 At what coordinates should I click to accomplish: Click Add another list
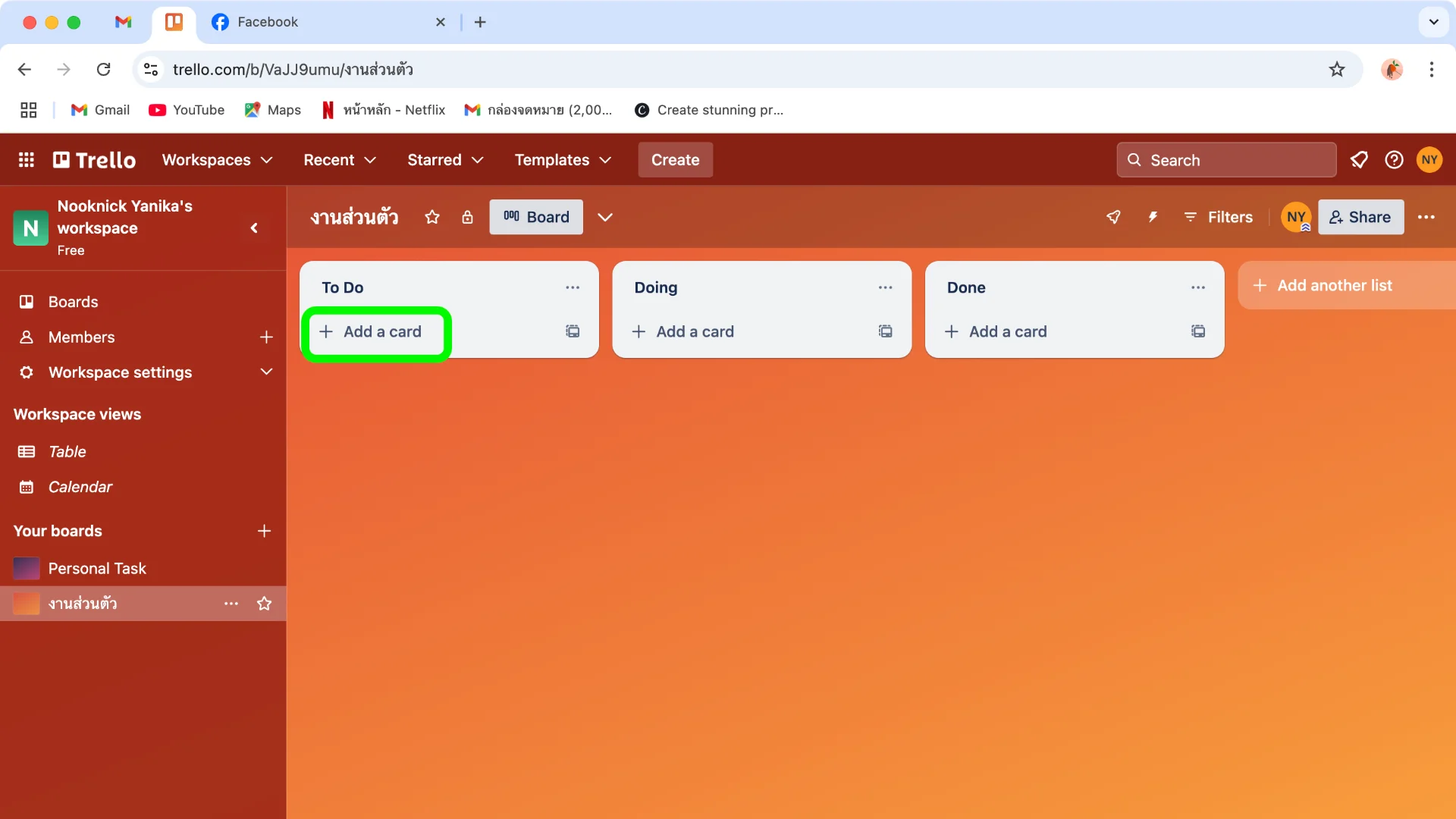(x=1335, y=285)
